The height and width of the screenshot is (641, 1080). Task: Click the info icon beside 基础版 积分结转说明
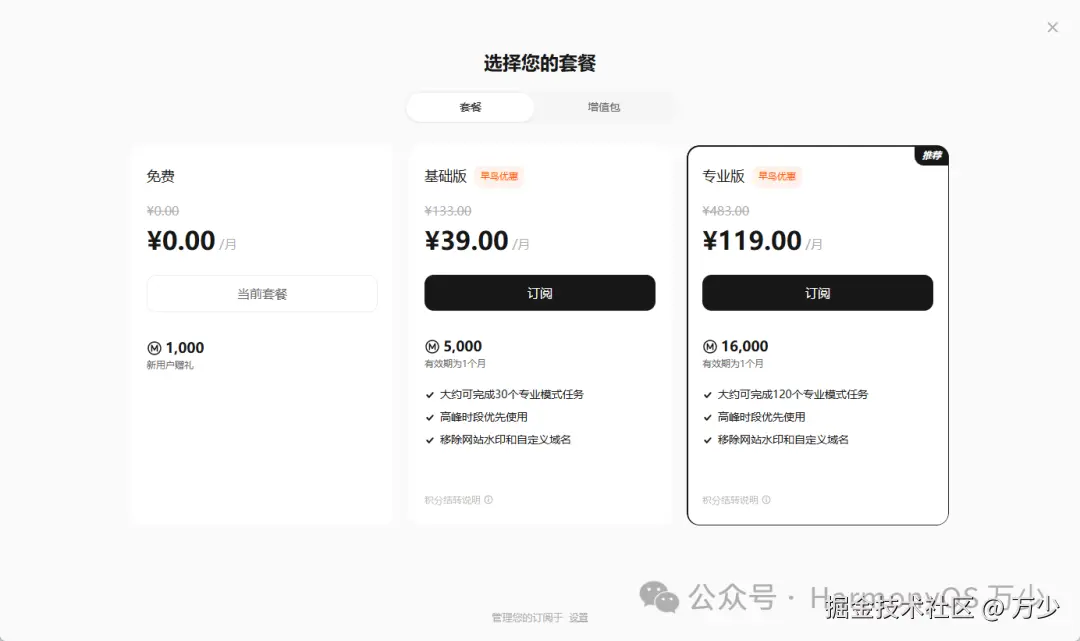tap(488, 499)
